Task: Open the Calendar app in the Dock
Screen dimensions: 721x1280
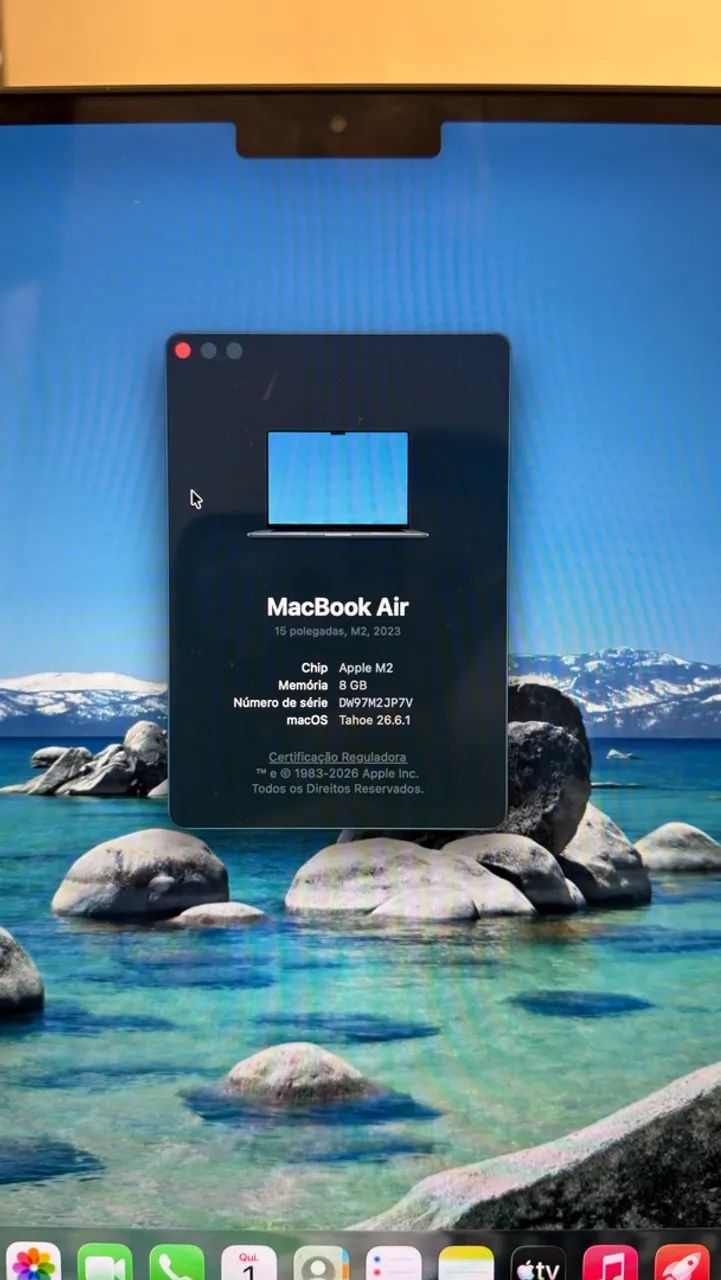Action: (x=249, y=1262)
